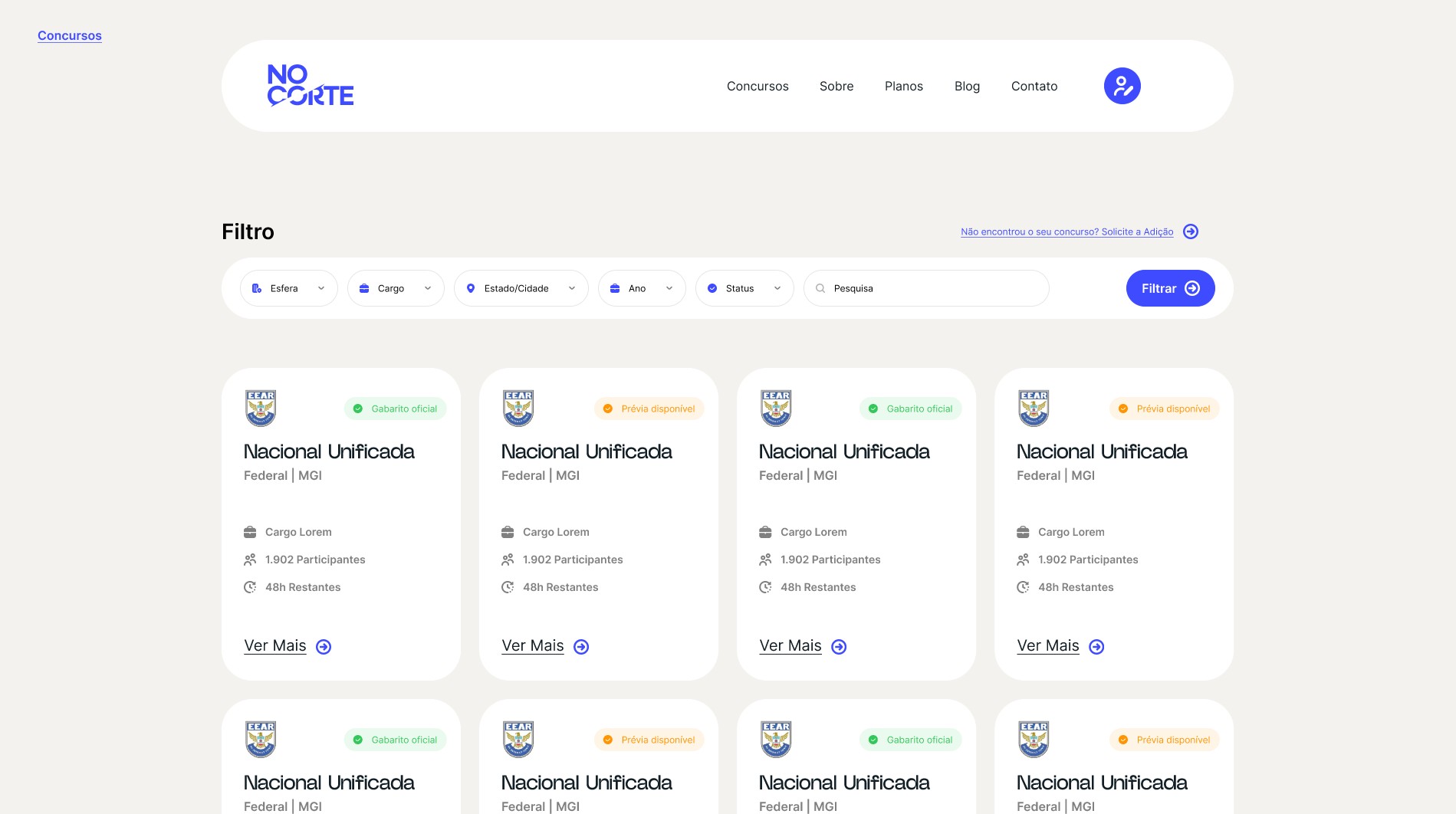Screen dimensions: 1456x814
Task: Select Contato in top navigation
Action: click(1034, 86)
